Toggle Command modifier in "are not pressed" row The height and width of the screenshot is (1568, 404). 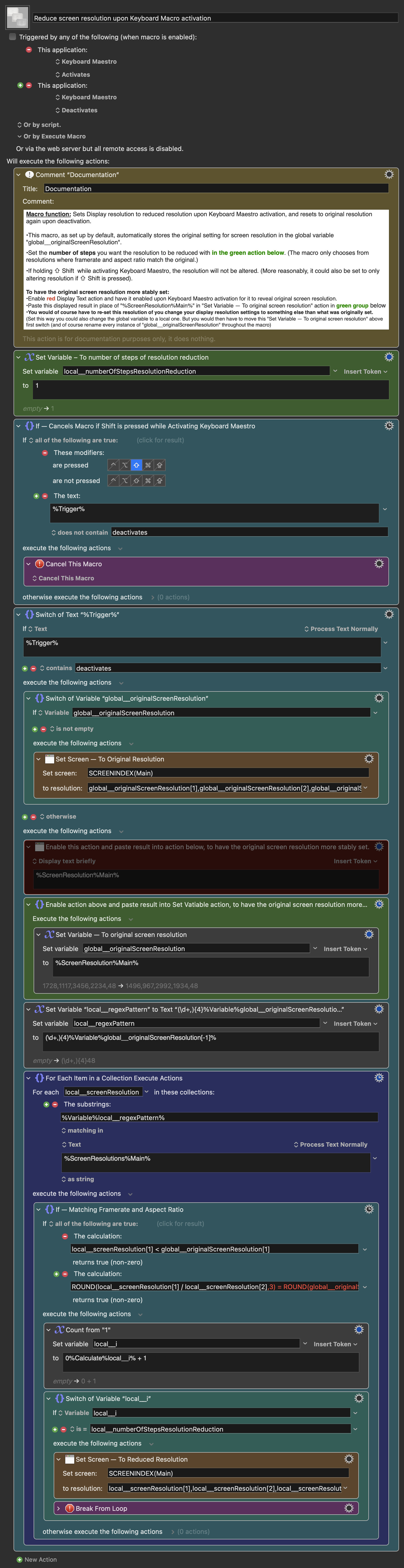tap(148, 481)
